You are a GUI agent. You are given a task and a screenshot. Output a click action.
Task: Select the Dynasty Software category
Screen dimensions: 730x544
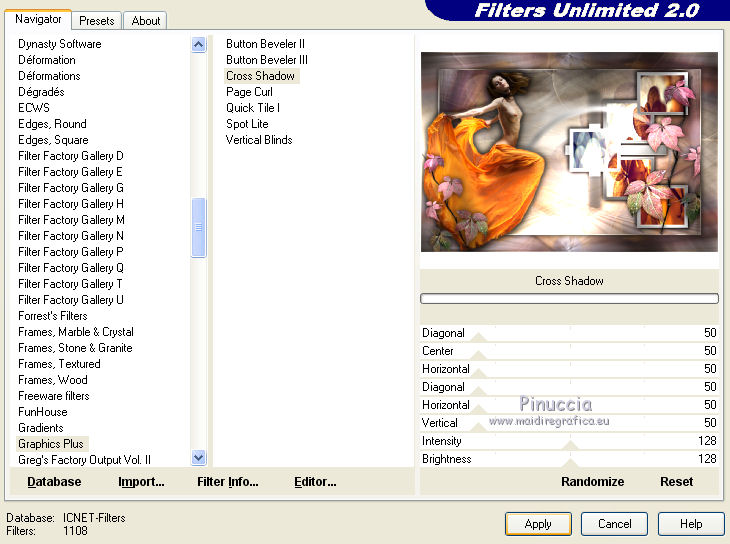point(60,44)
